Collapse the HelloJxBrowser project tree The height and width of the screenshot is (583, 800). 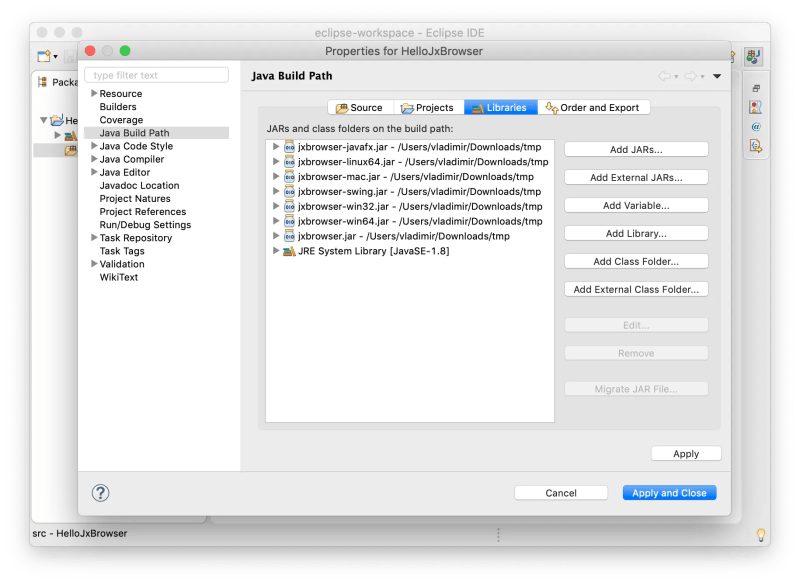(x=44, y=120)
